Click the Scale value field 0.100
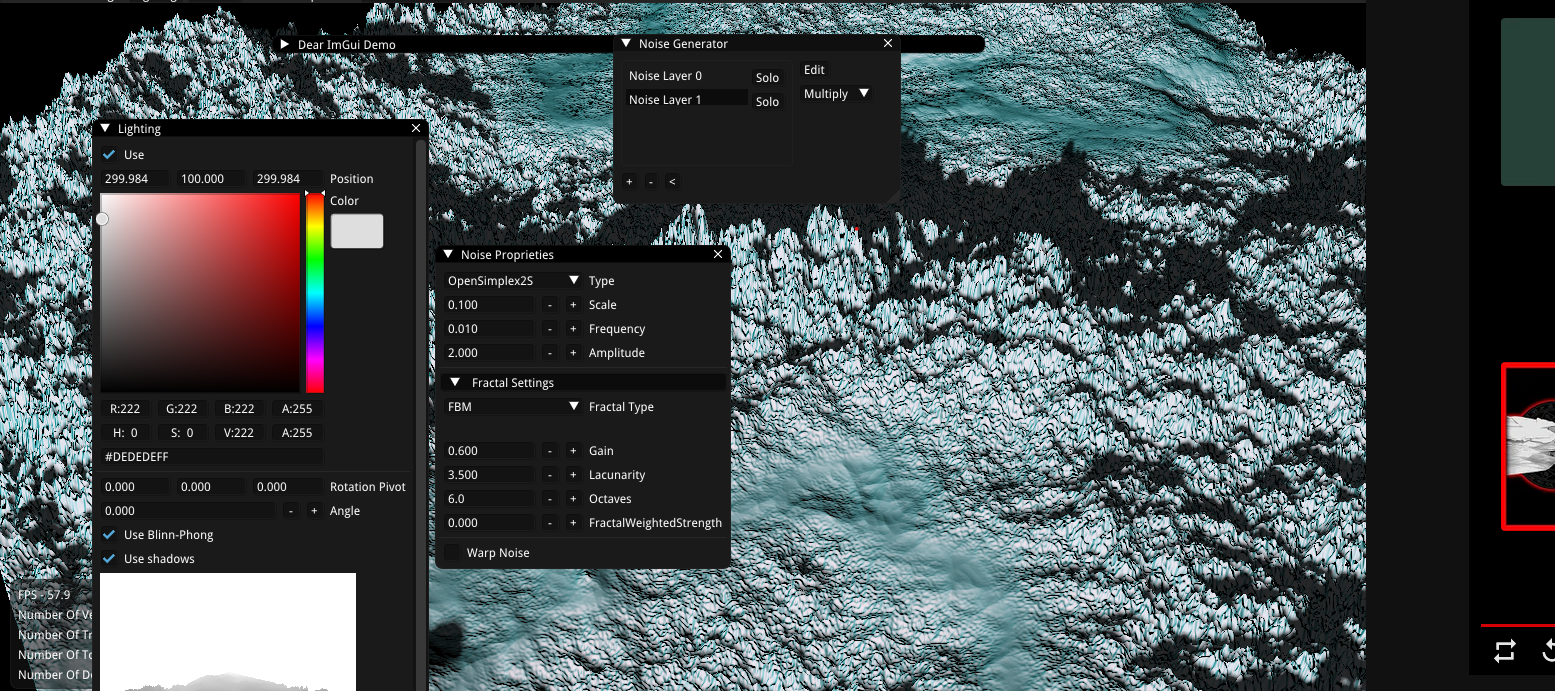 tap(489, 305)
